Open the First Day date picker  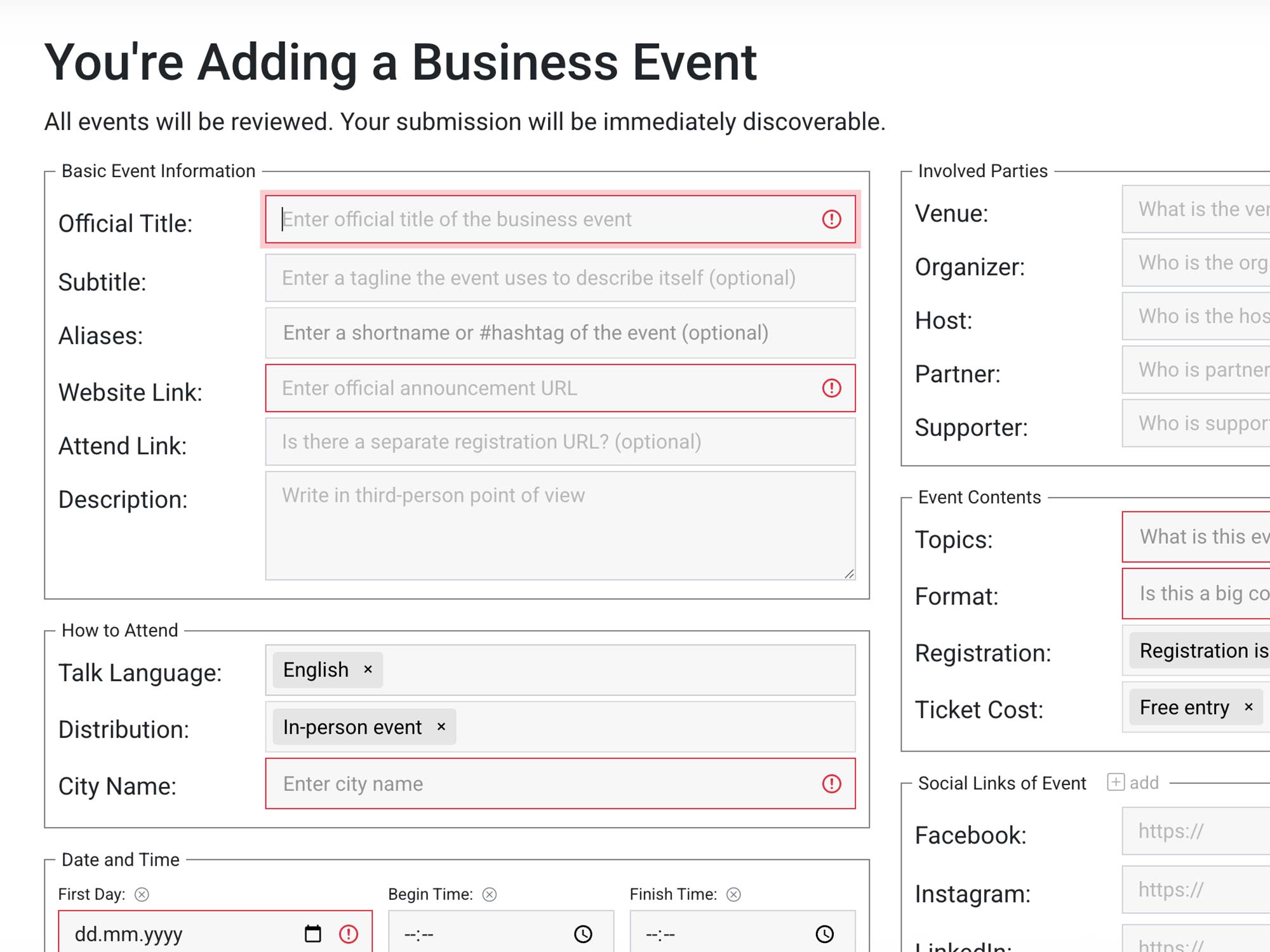(311, 934)
